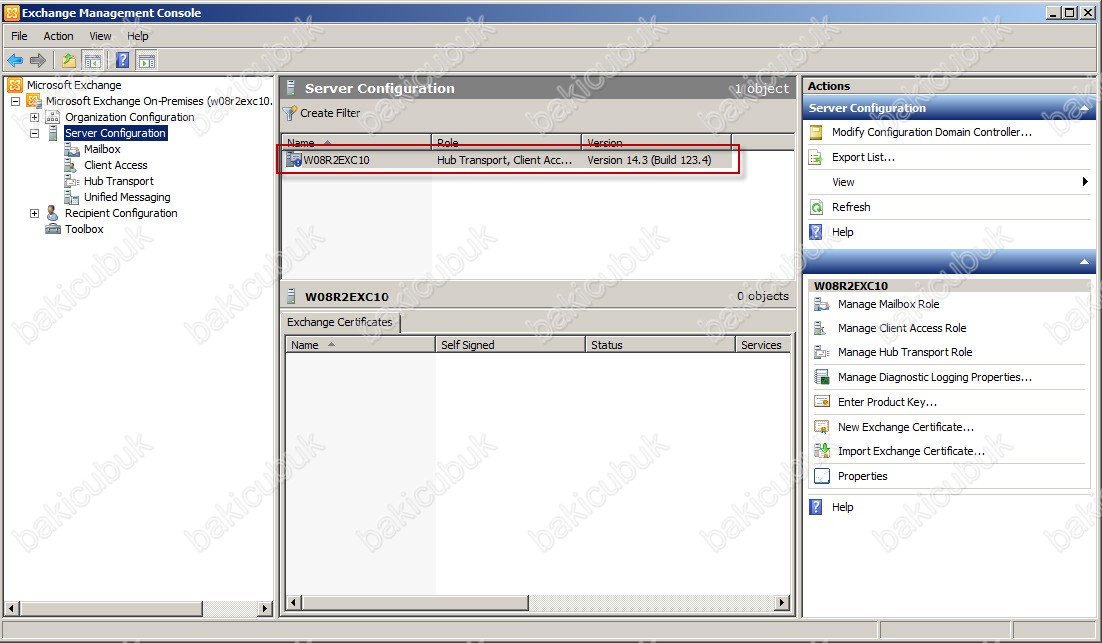Click the Back arrow toolbar icon

[15, 60]
